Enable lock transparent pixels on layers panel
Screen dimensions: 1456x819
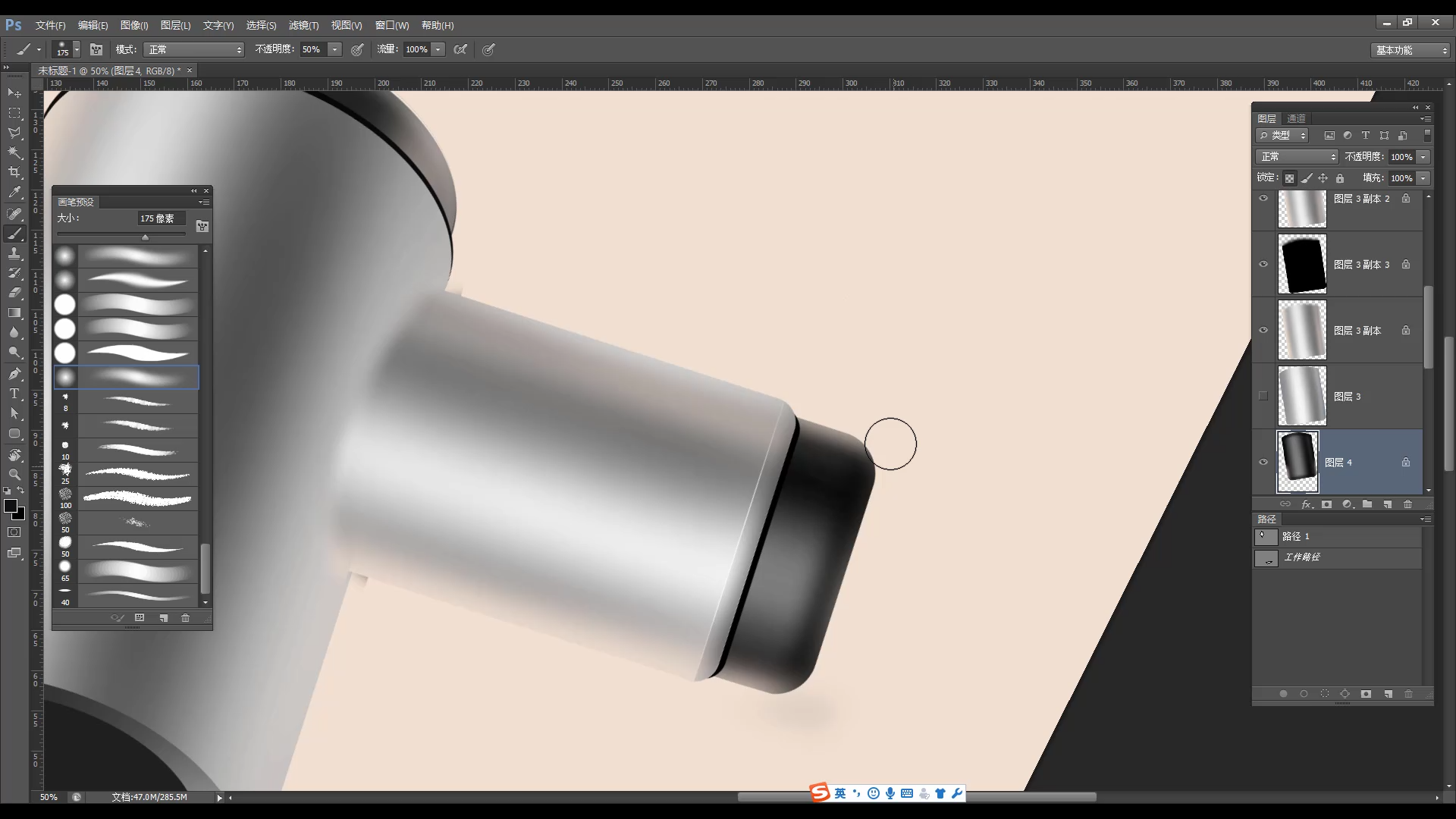coord(1290,177)
